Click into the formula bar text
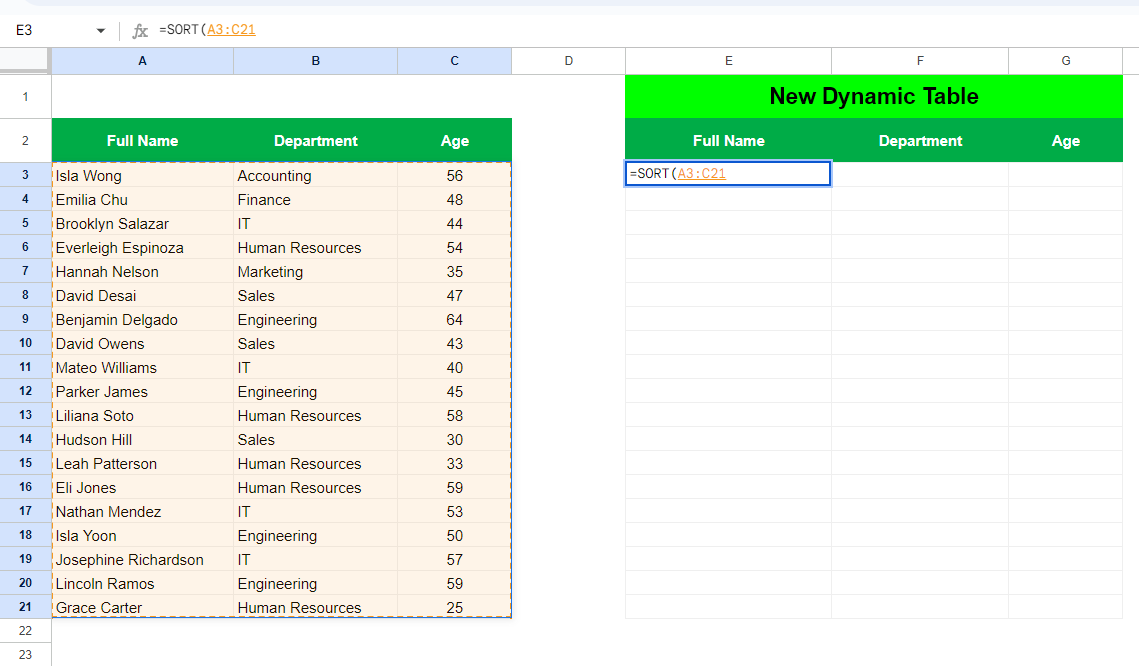Viewport: 1139px width, 666px height. click(207, 30)
